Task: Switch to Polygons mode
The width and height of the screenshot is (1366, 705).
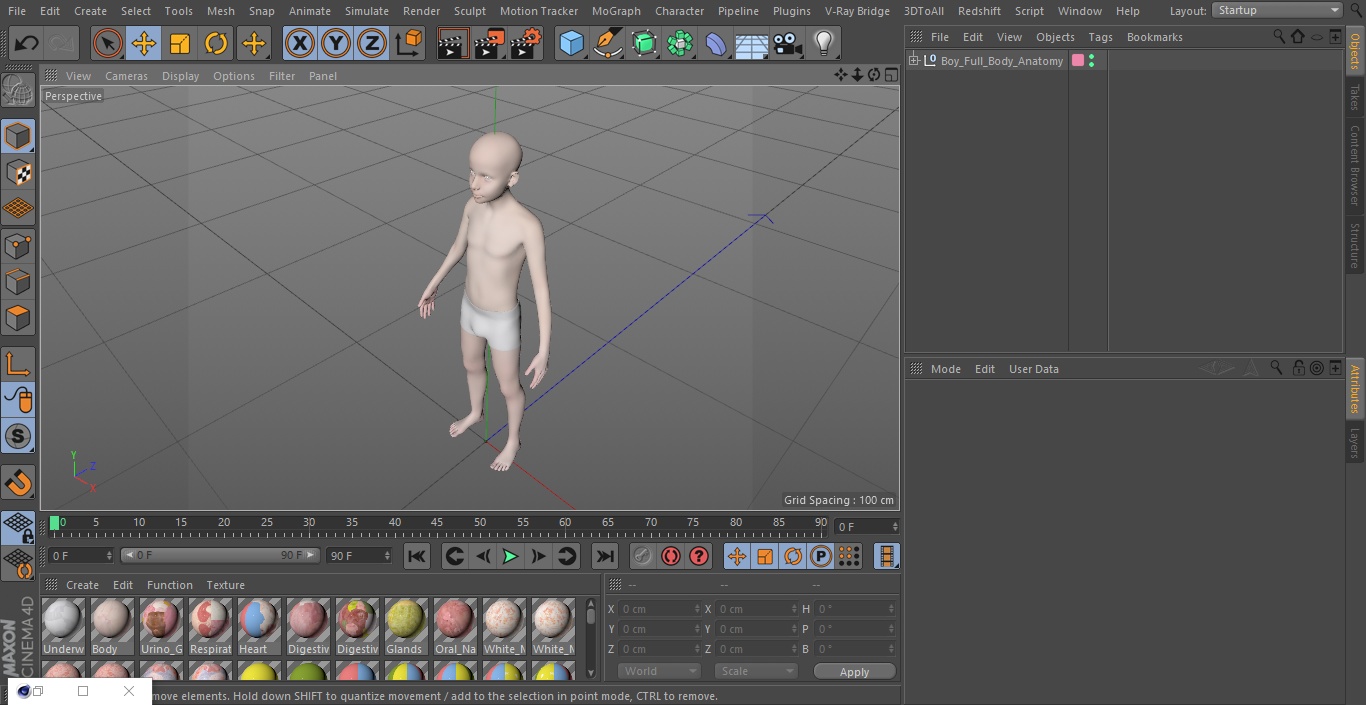Action: [18, 319]
